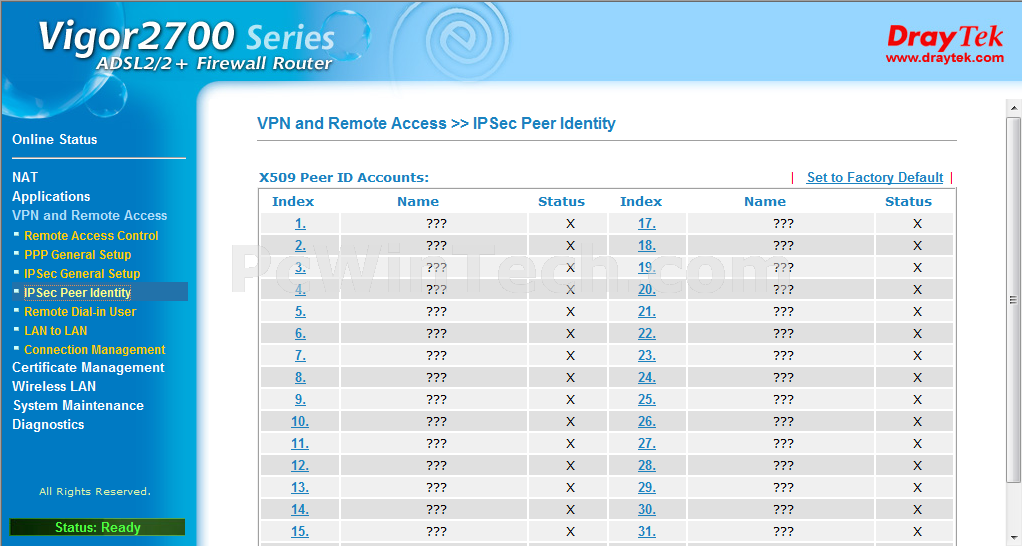Image resolution: width=1022 pixels, height=546 pixels.
Task: Click the vertical scrollbar thumb
Action: point(1014,300)
